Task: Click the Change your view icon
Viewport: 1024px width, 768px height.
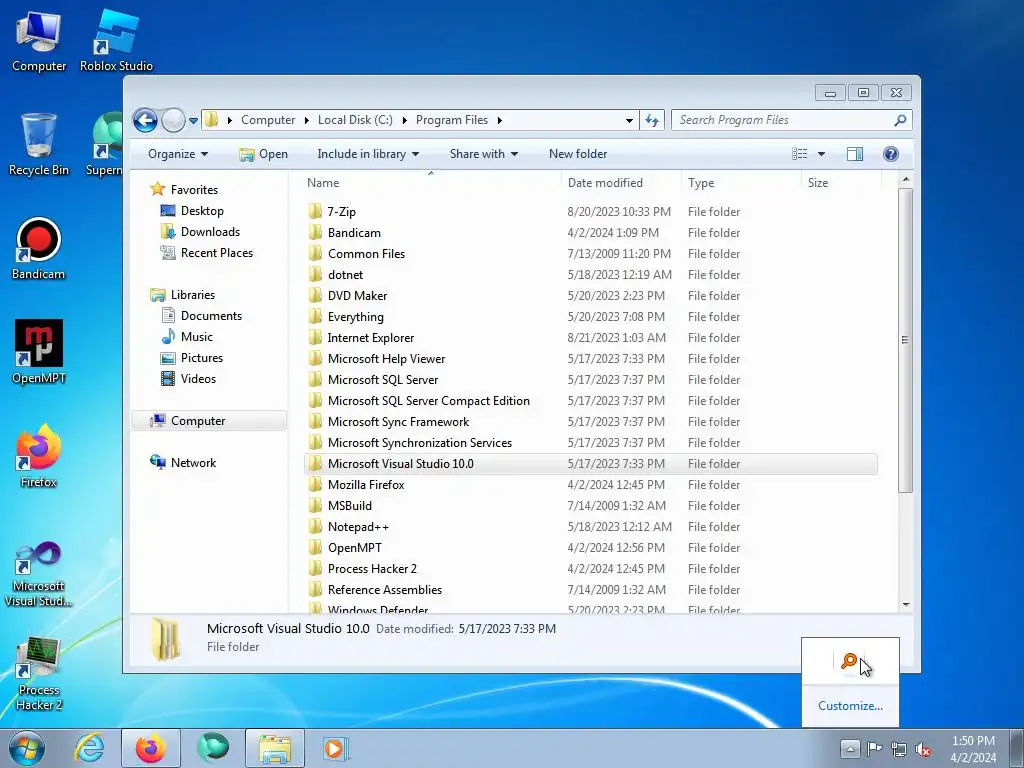Action: click(x=800, y=154)
